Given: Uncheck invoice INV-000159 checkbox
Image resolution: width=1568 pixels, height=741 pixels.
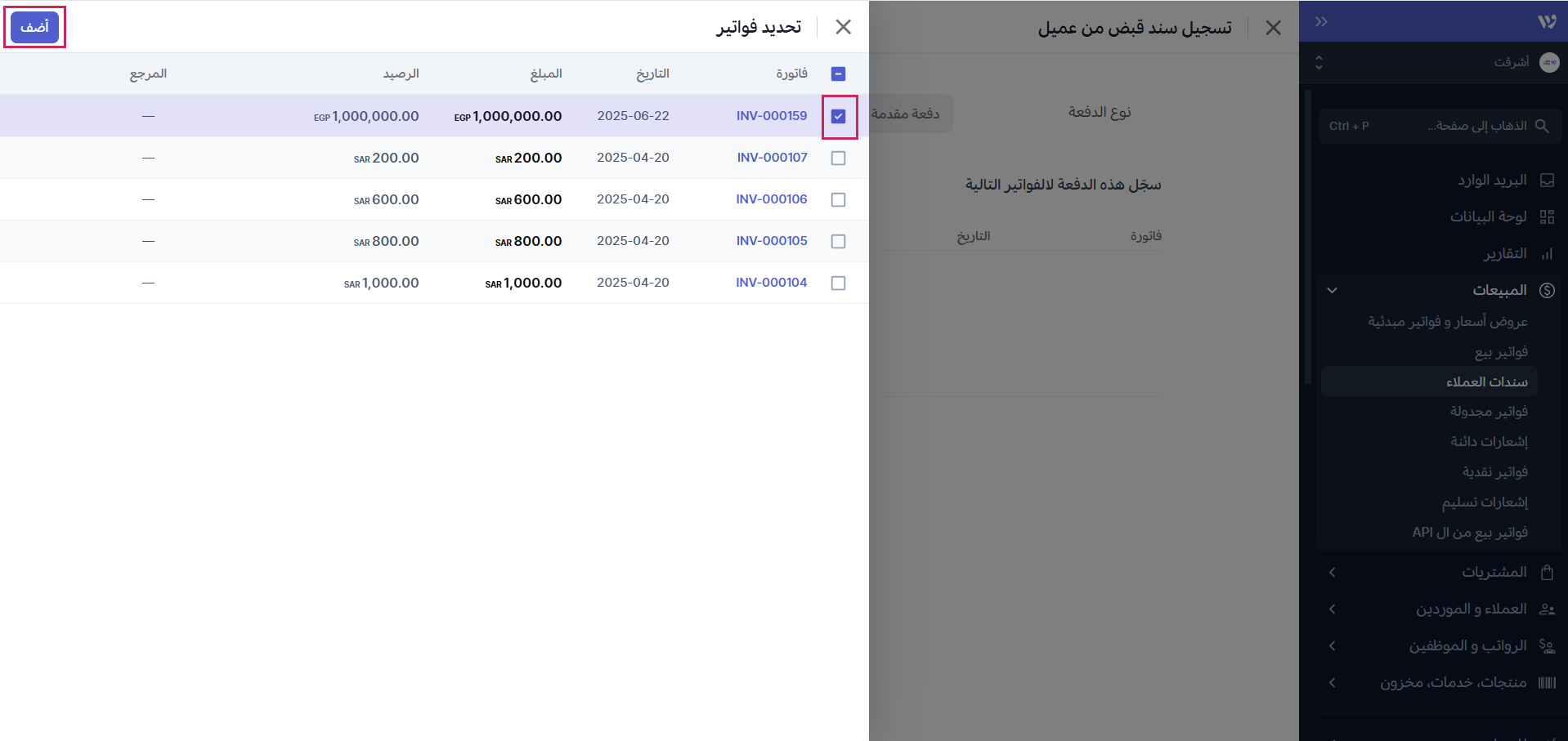Looking at the screenshot, I should click(838, 116).
